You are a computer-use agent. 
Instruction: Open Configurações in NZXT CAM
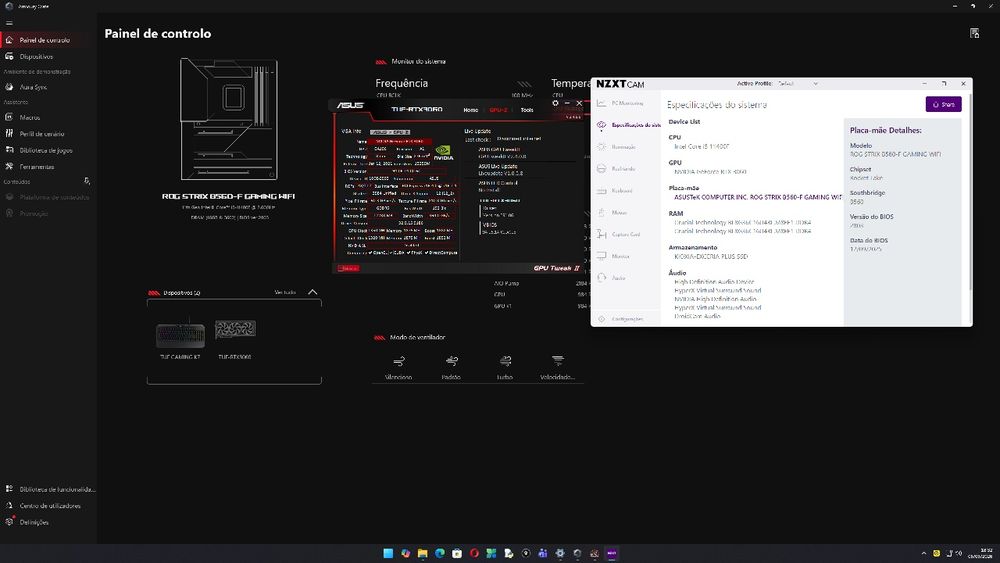(627, 319)
